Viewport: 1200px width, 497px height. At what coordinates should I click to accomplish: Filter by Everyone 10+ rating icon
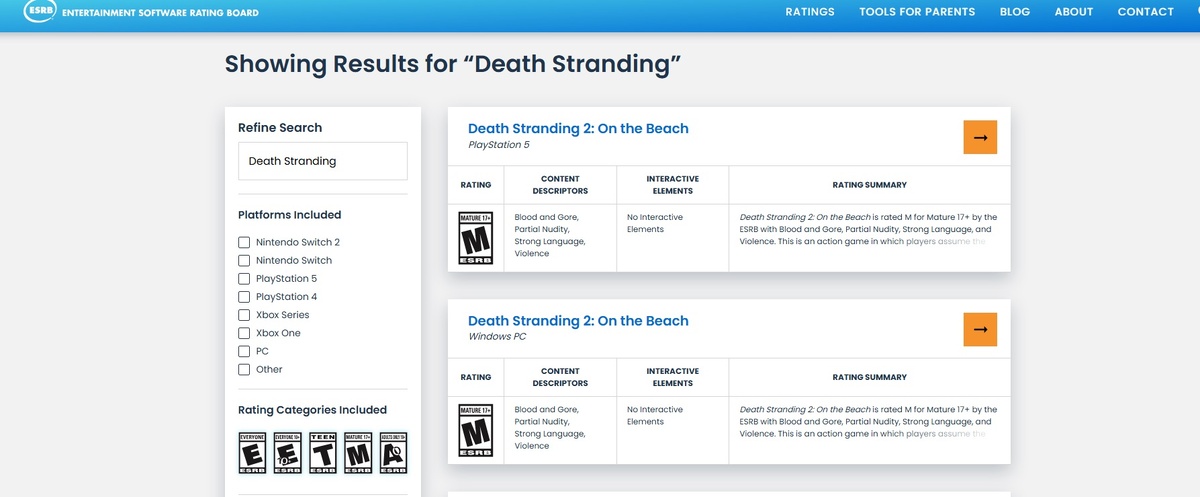[288, 453]
